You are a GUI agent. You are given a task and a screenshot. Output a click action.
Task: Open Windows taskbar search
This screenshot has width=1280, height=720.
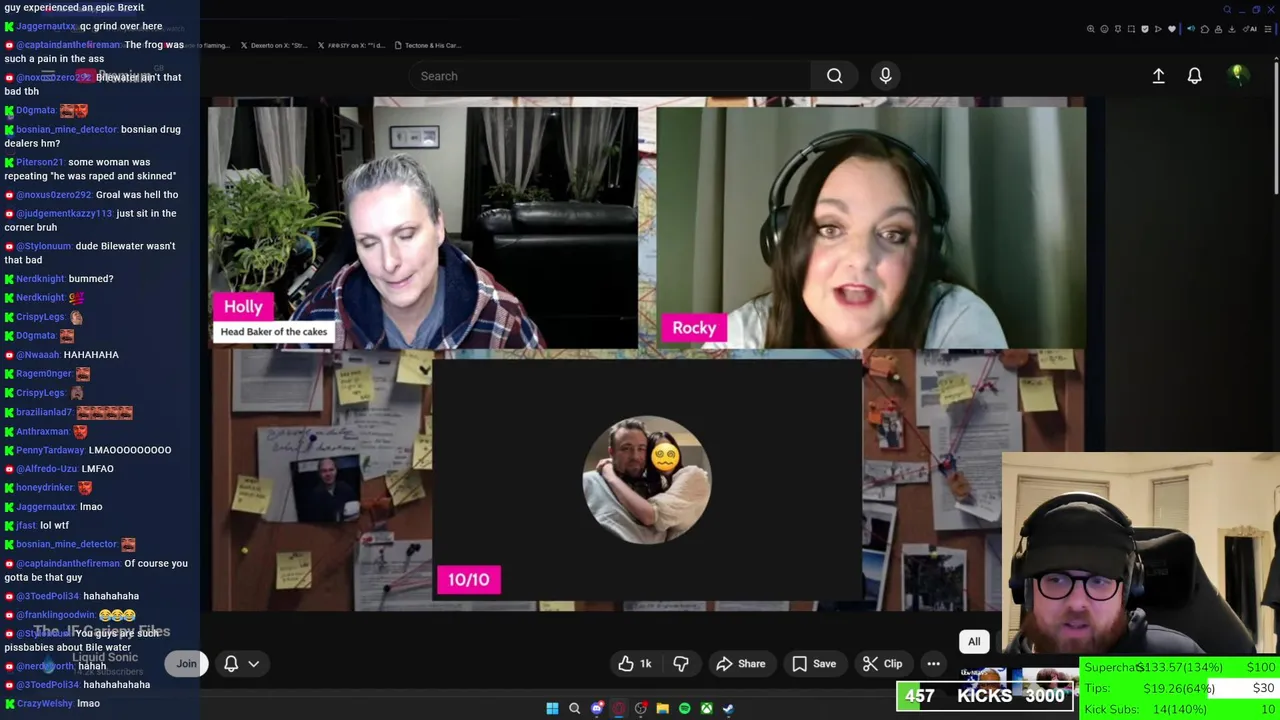point(574,709)
